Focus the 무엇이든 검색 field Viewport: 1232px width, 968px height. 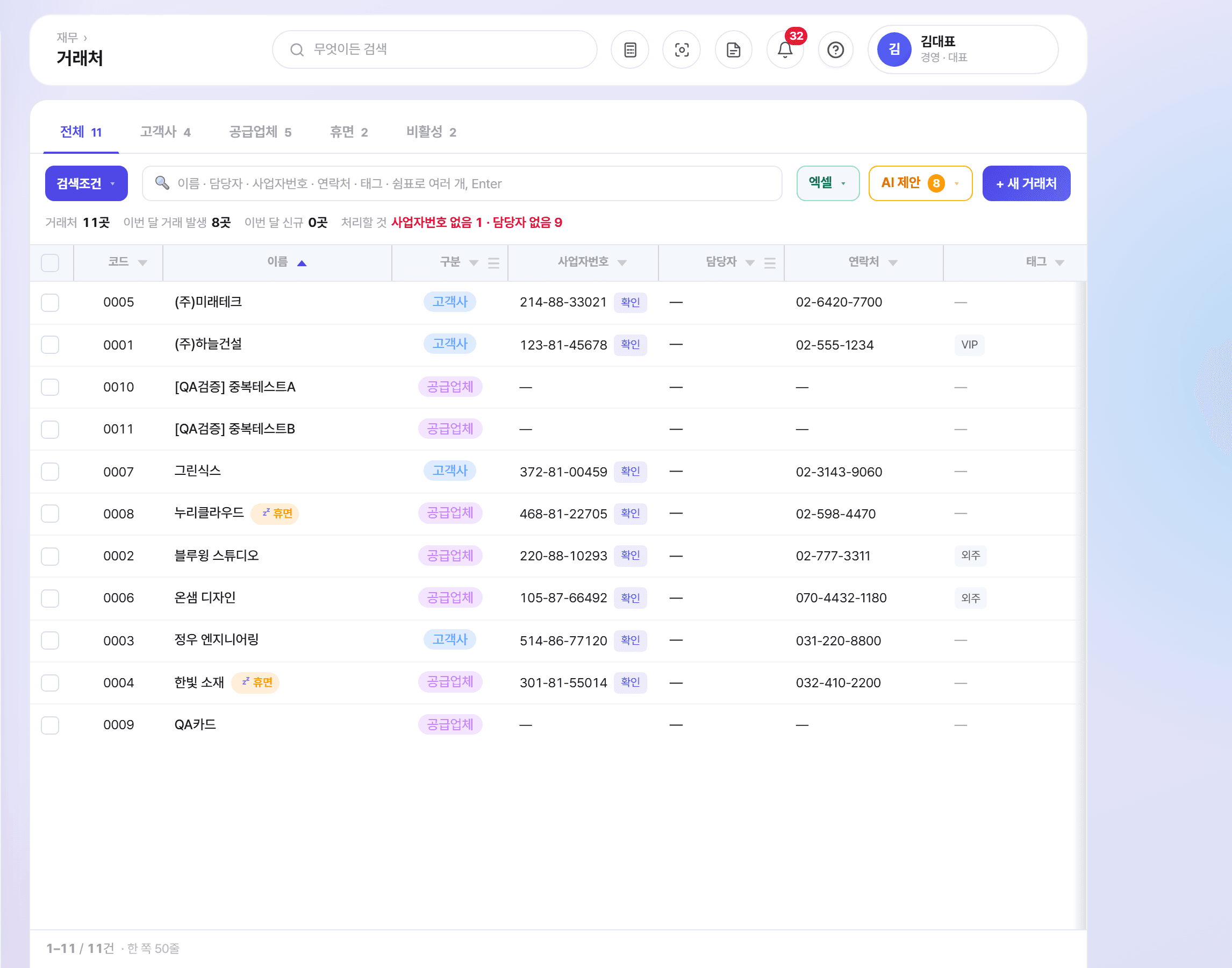434,50
